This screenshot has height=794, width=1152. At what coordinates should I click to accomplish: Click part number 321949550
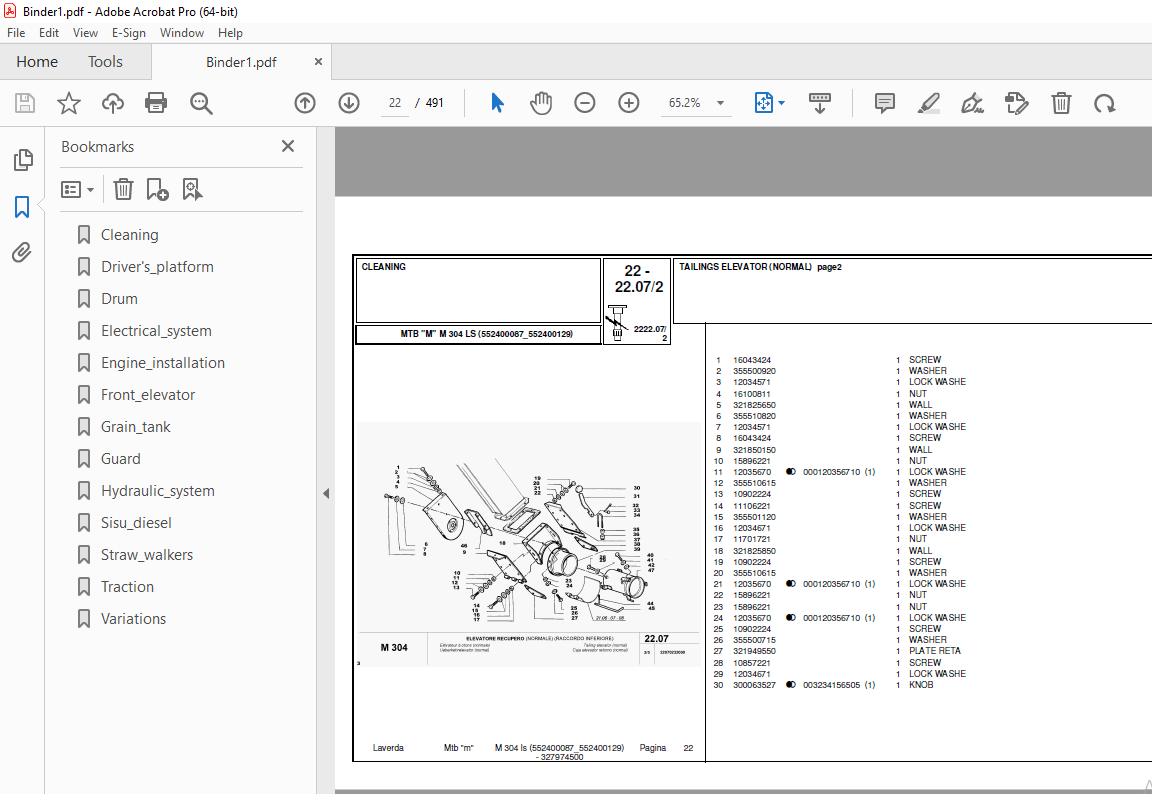(x=754, y=651)
